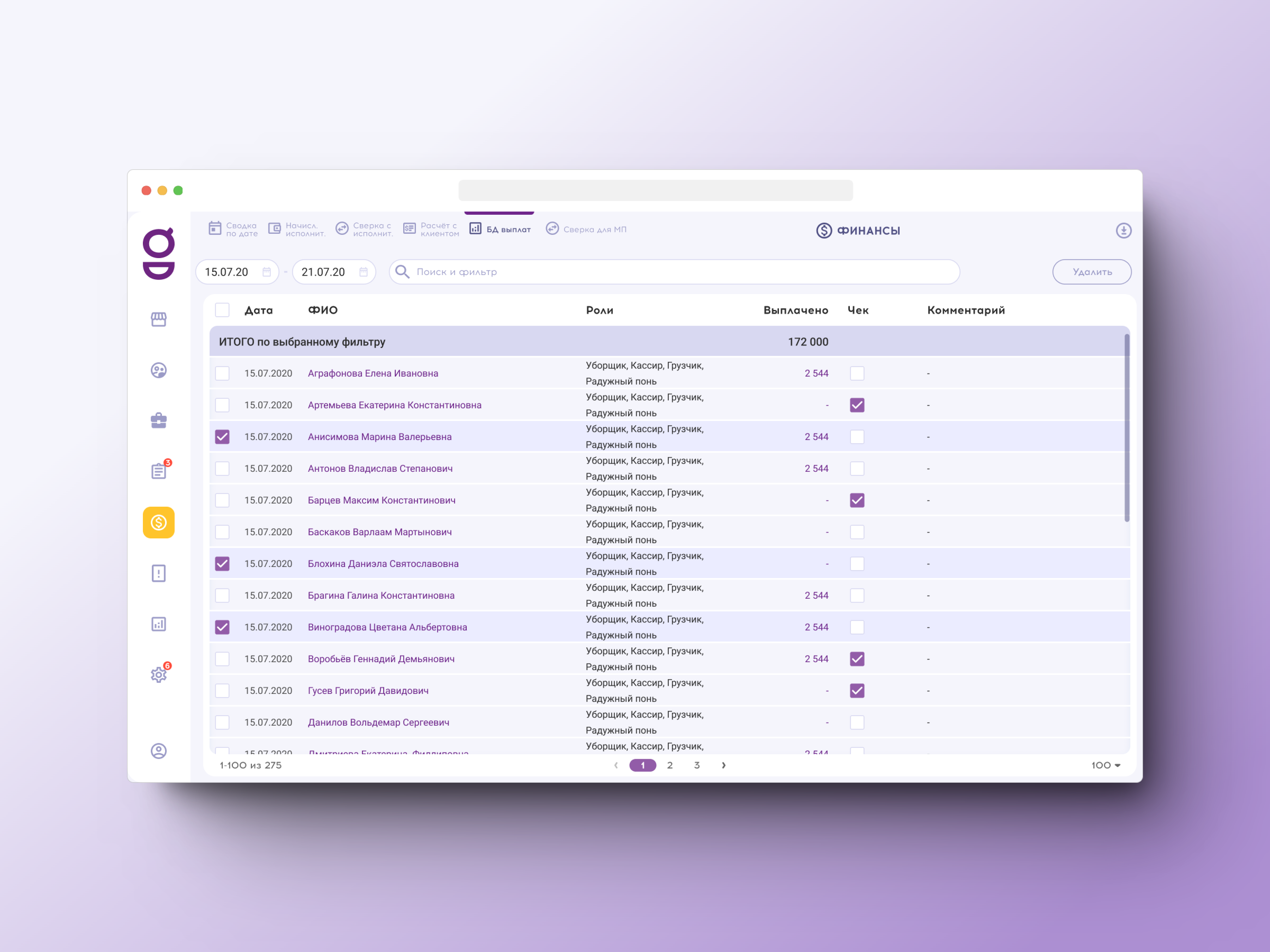The width and height of the screenshot is (1270, 952).
Task: Toggle Чек checkbox for Воробьёв Геннадий
Action: [857, 659]
